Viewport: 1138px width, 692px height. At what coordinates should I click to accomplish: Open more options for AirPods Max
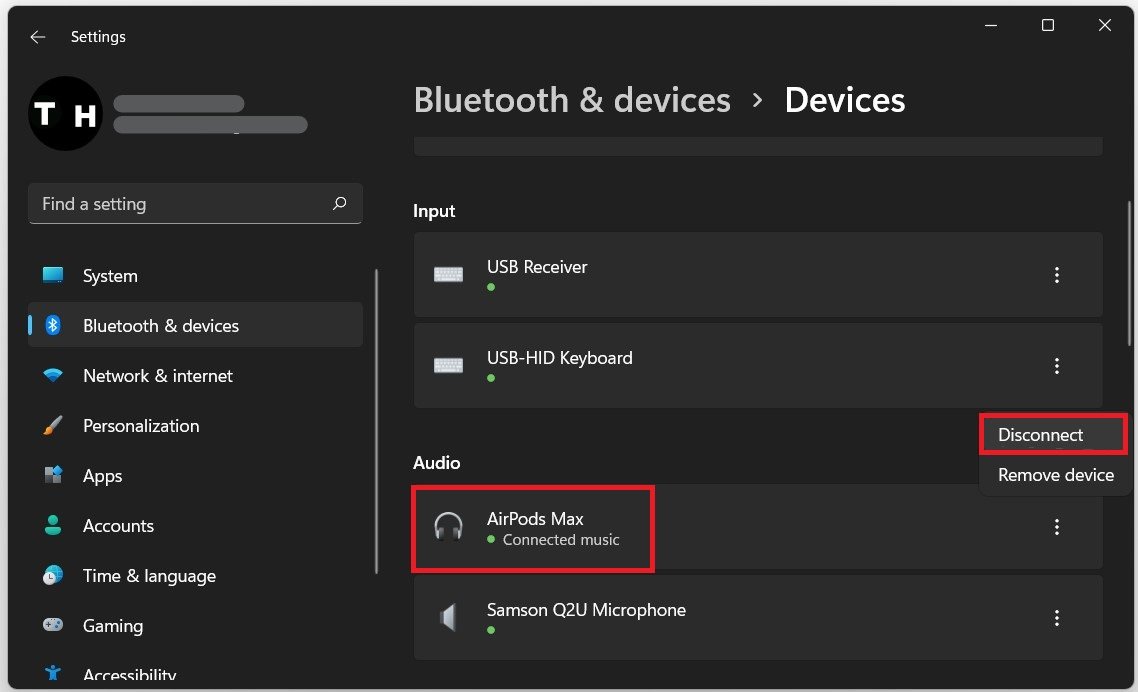point(1057,528)
